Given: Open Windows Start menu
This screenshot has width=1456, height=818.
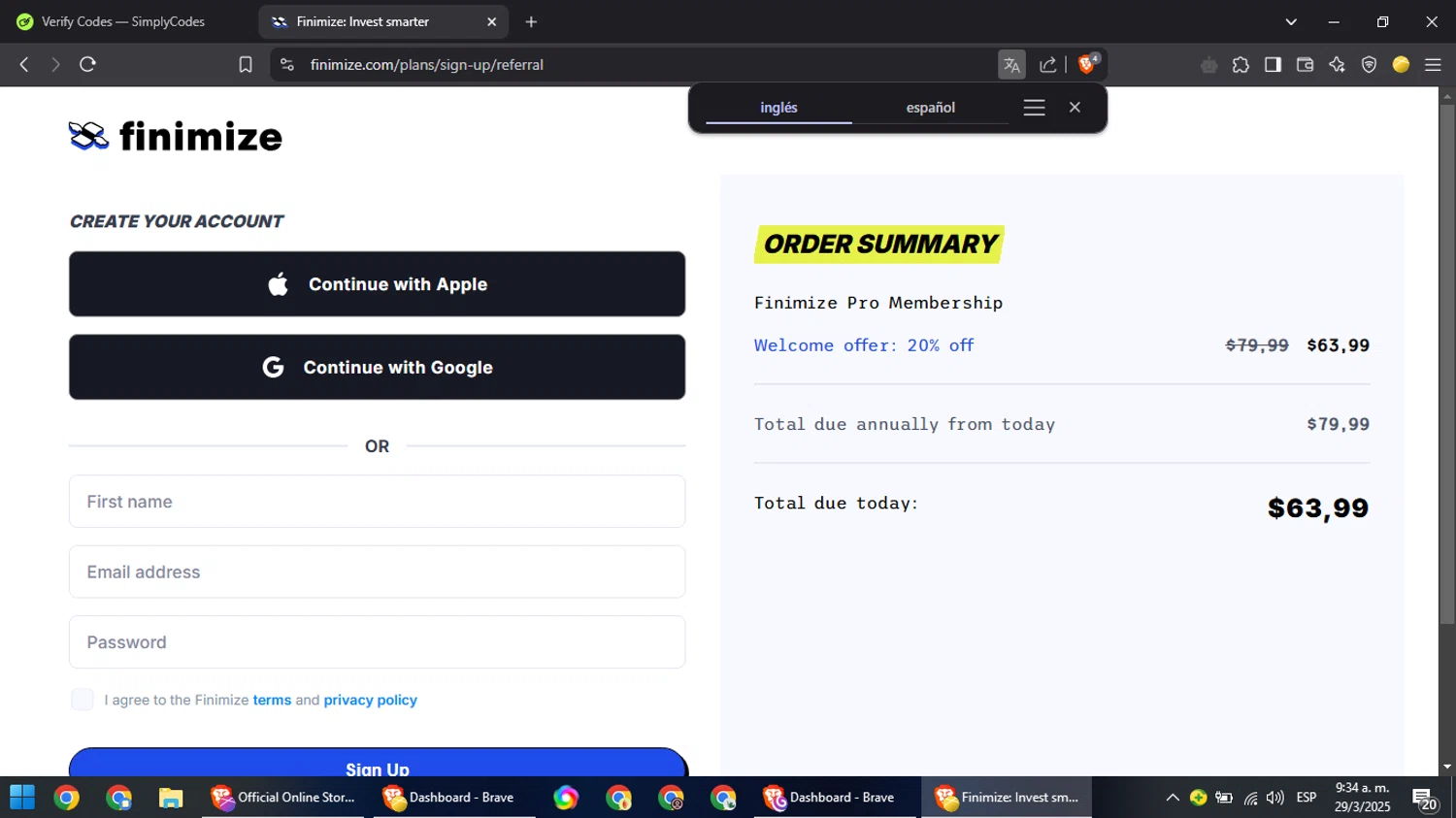Looking at the screenshot, I should [21, 798].
